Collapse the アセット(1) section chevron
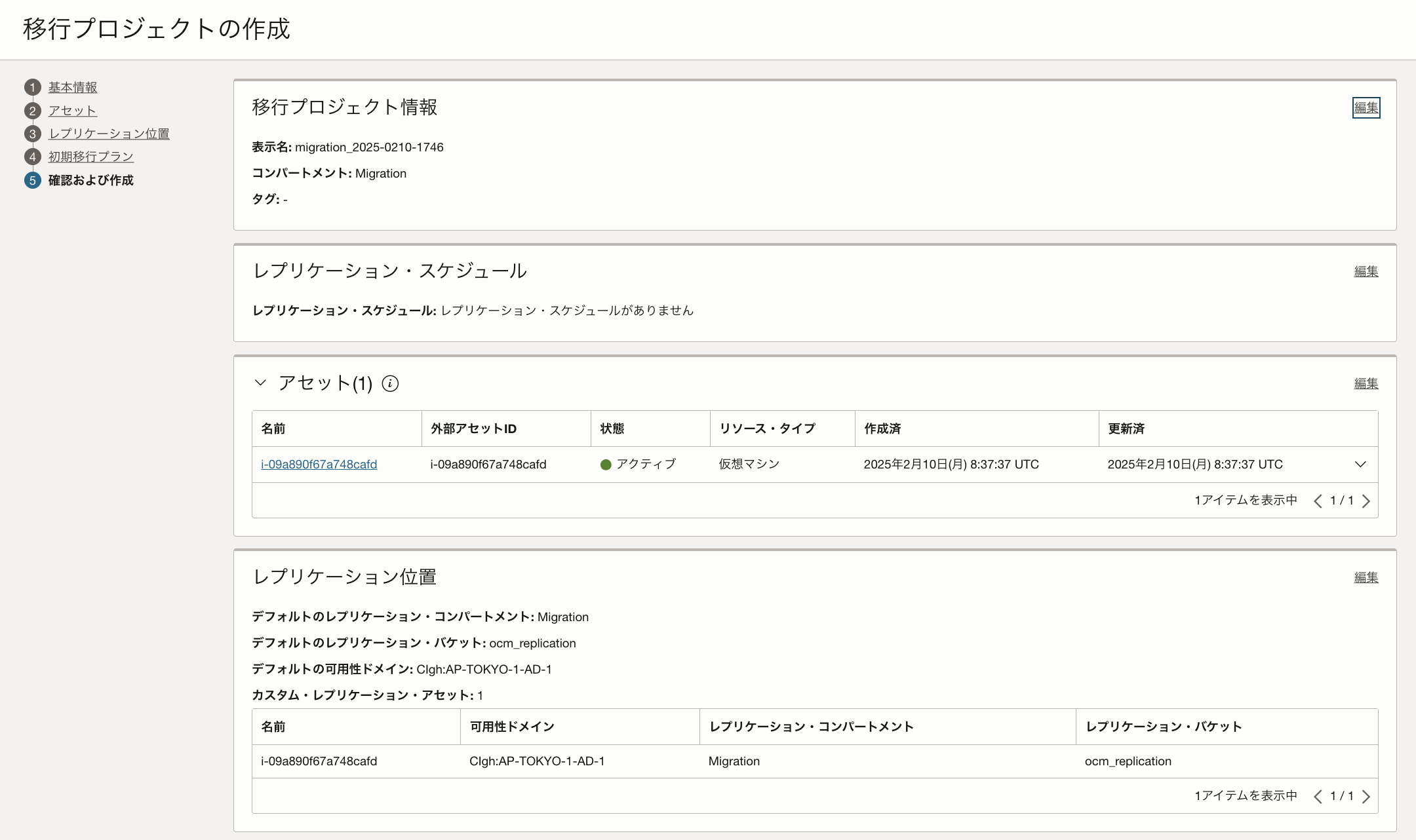This screenshot has height=840, width=1416. pyautogui.click(x=260, y=383)
